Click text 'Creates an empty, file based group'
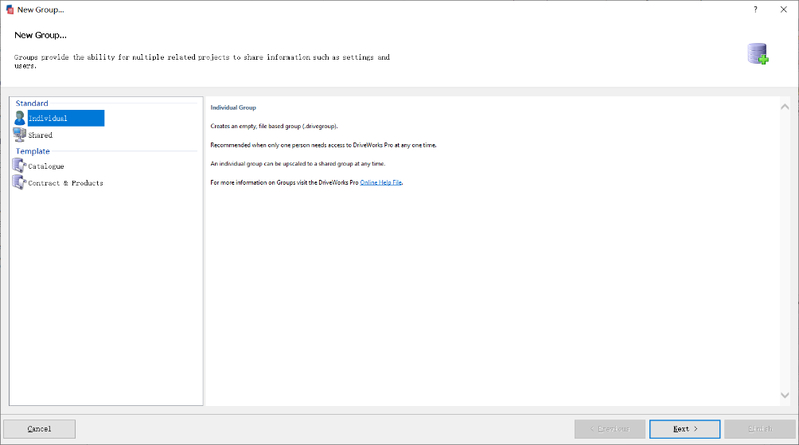 pos(274,126)
